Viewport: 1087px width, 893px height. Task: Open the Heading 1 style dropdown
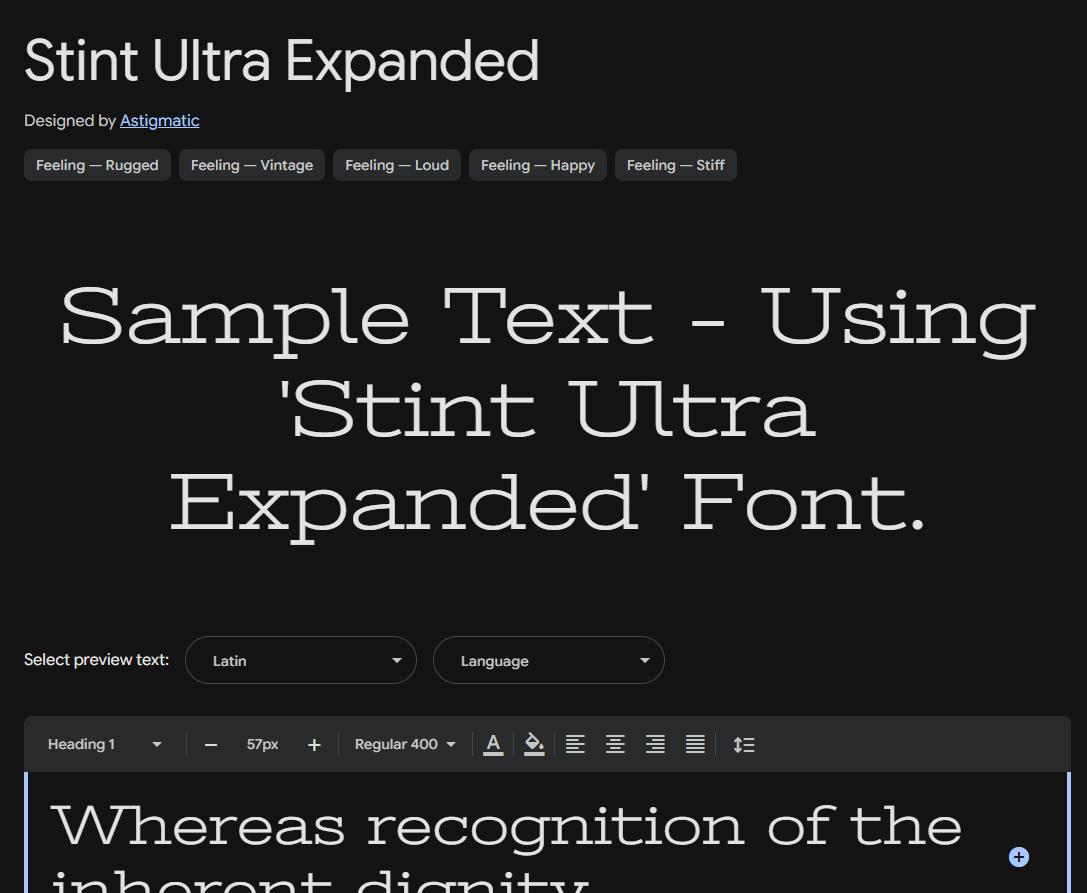(x=104, y=744)
